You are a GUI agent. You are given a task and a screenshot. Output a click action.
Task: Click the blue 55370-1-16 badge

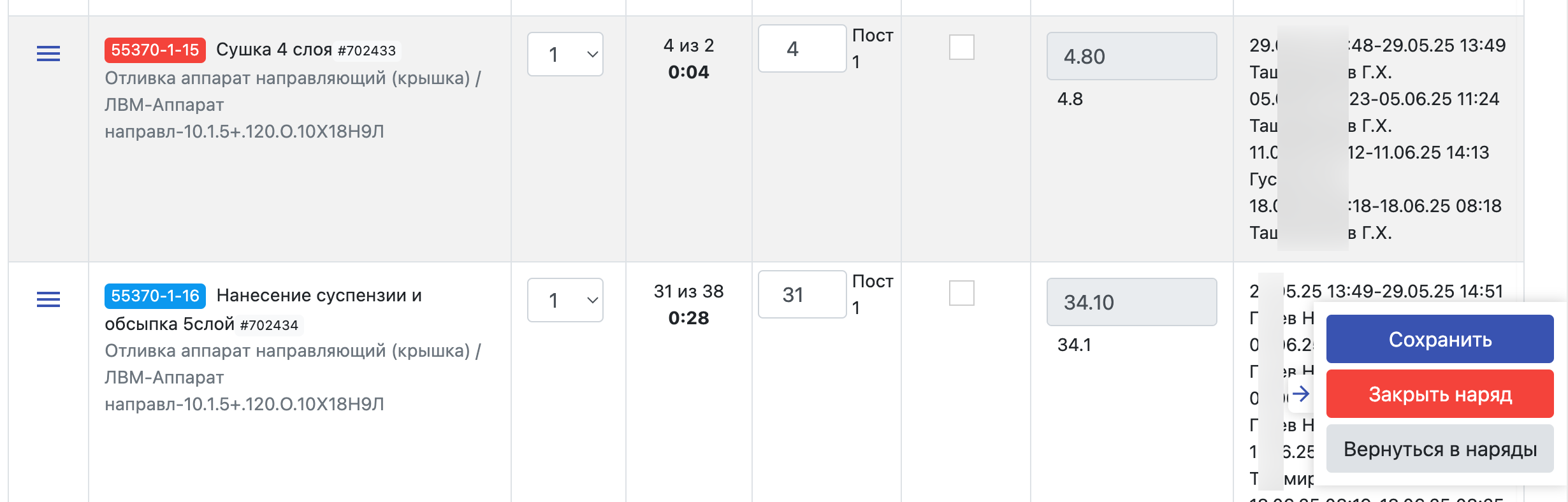click(x=155, y=296)
